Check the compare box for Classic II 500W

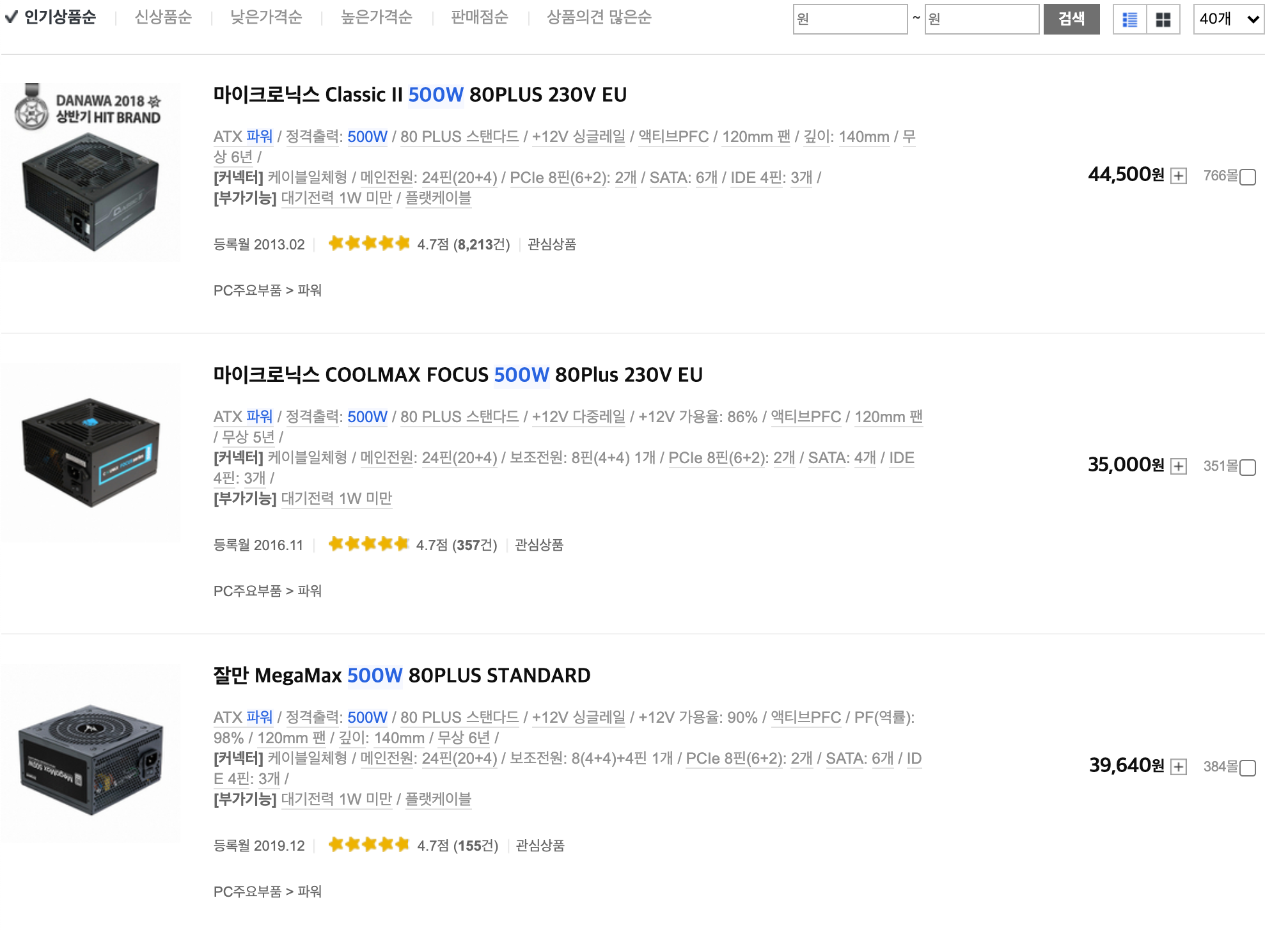click(x=1247, y=177)
